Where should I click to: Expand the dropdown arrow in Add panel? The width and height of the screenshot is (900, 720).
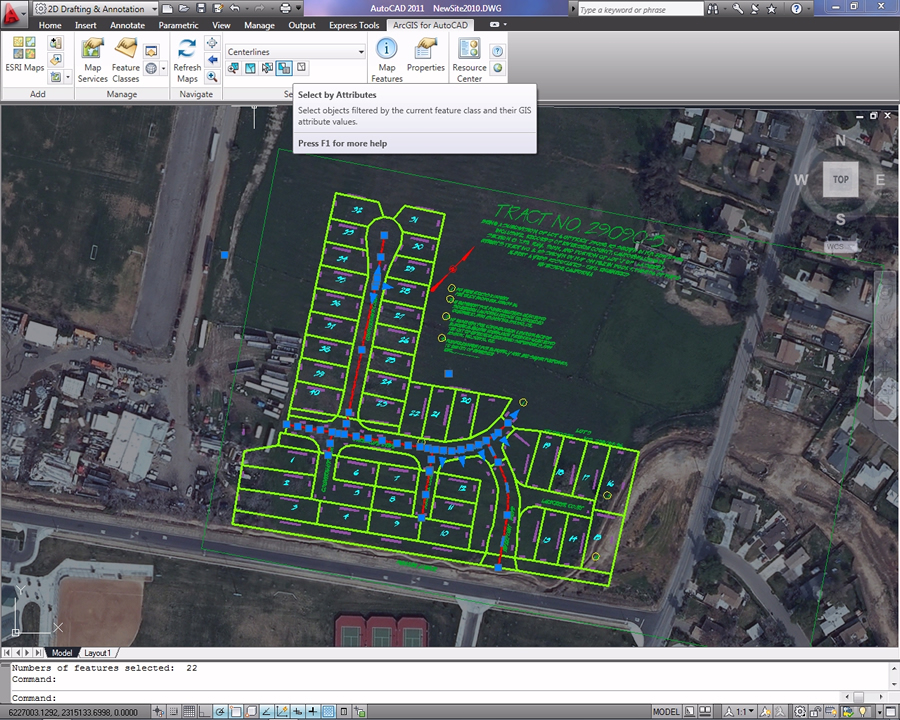(68, 76)
